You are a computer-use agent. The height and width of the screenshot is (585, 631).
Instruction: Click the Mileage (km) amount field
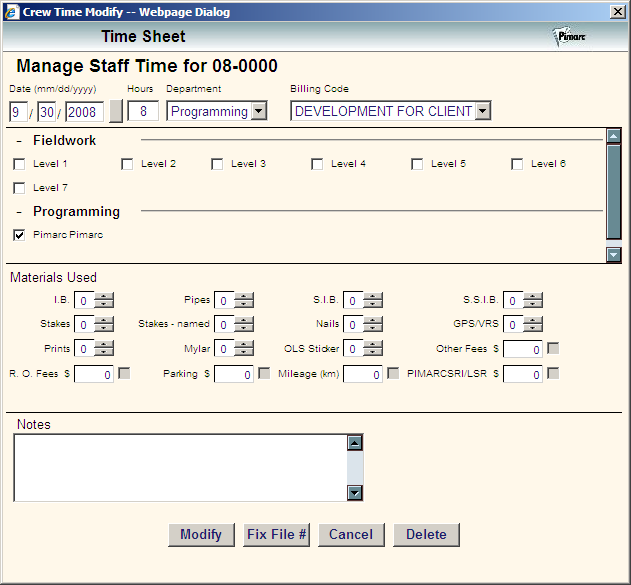pyautogui.click(x=363, y=375)
